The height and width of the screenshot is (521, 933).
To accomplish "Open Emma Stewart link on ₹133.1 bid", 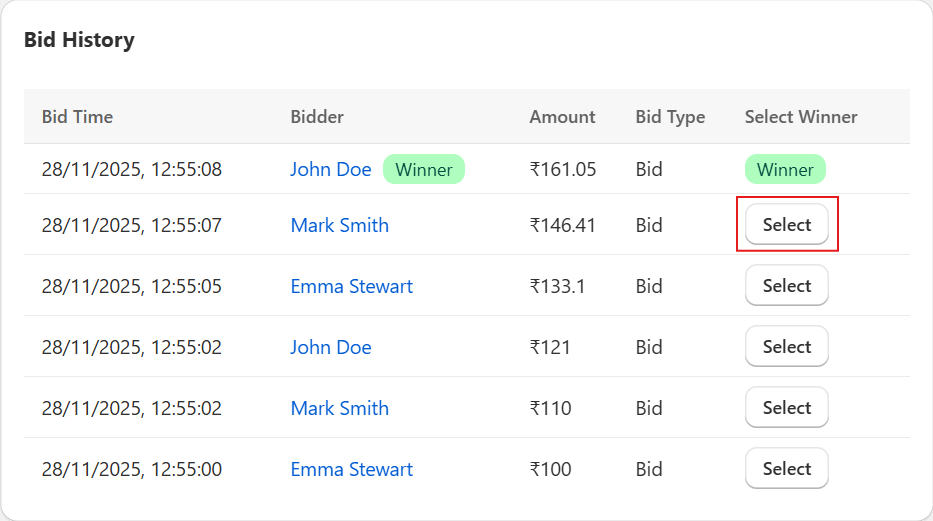I will click(351, 286).
